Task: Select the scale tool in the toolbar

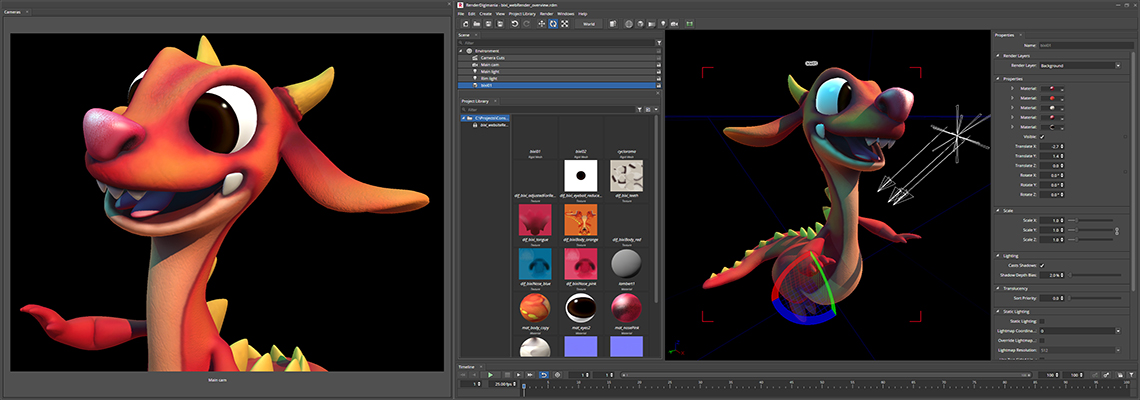Action: coord(564,24)
